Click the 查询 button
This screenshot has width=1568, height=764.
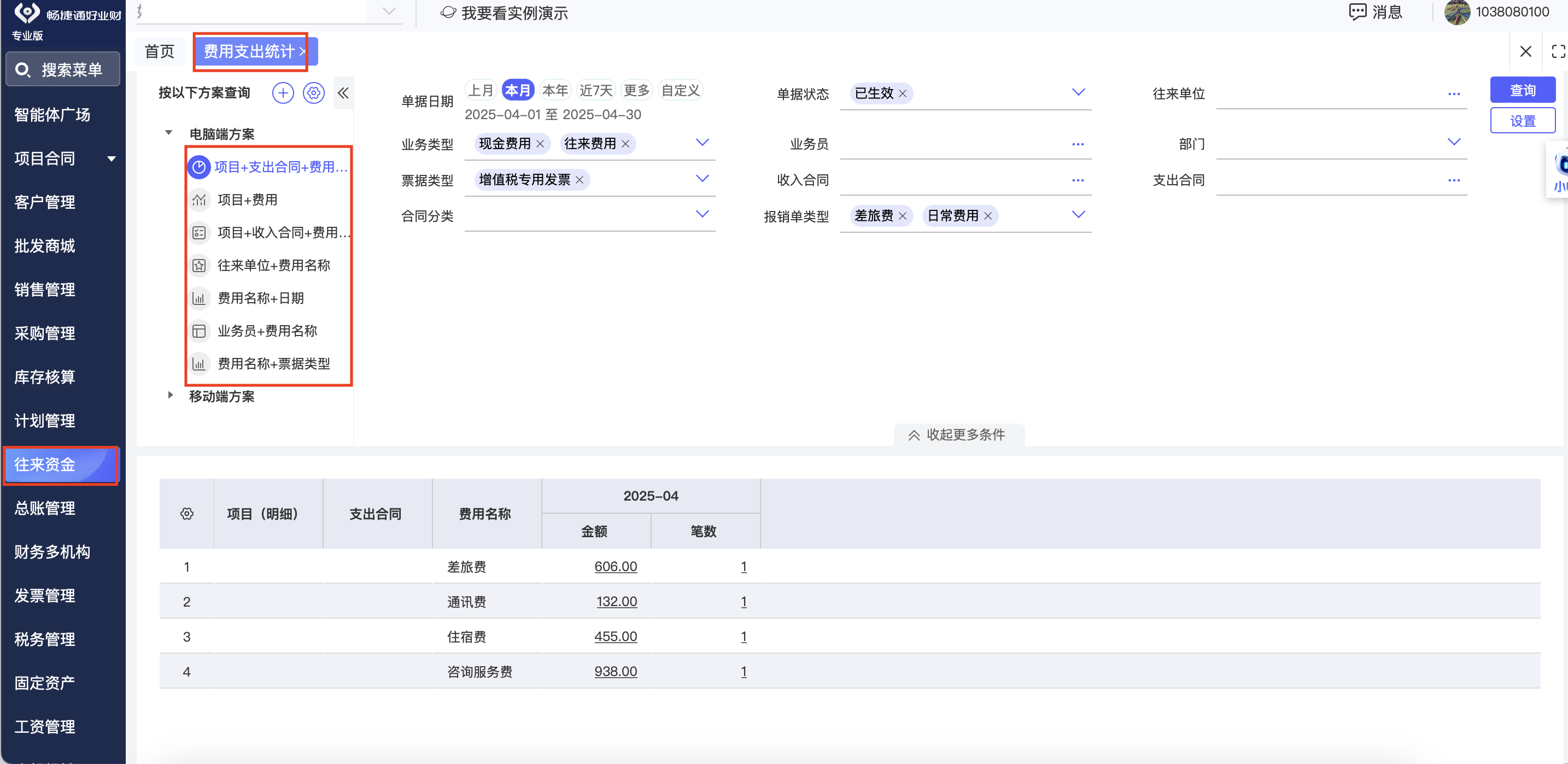pyautogui.click(x=1522, y=90)
